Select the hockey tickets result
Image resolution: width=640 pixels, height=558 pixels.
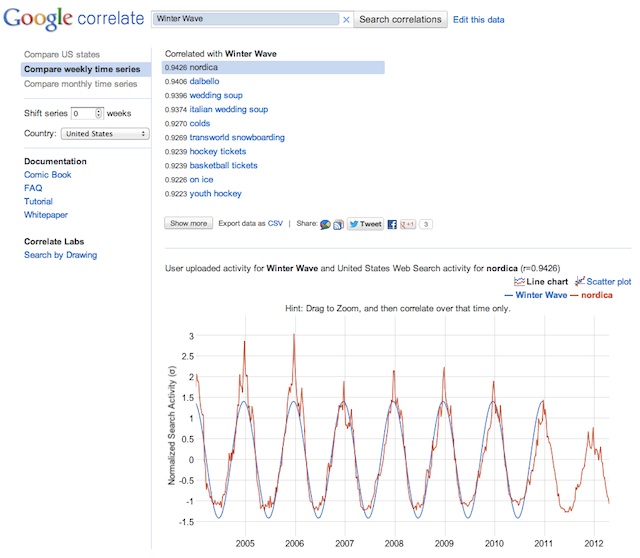pos(218,151)
